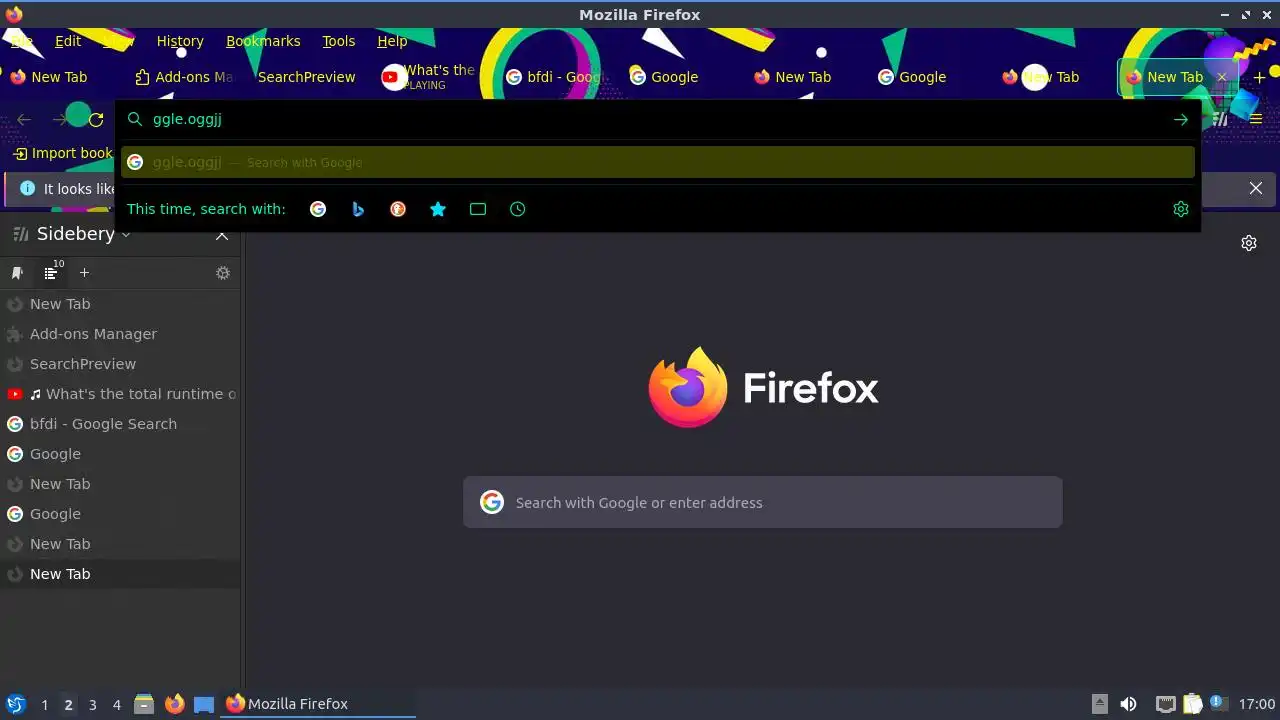Click Show desktop icon in taskbar
Screen dimensions: 1280x720
204,704
